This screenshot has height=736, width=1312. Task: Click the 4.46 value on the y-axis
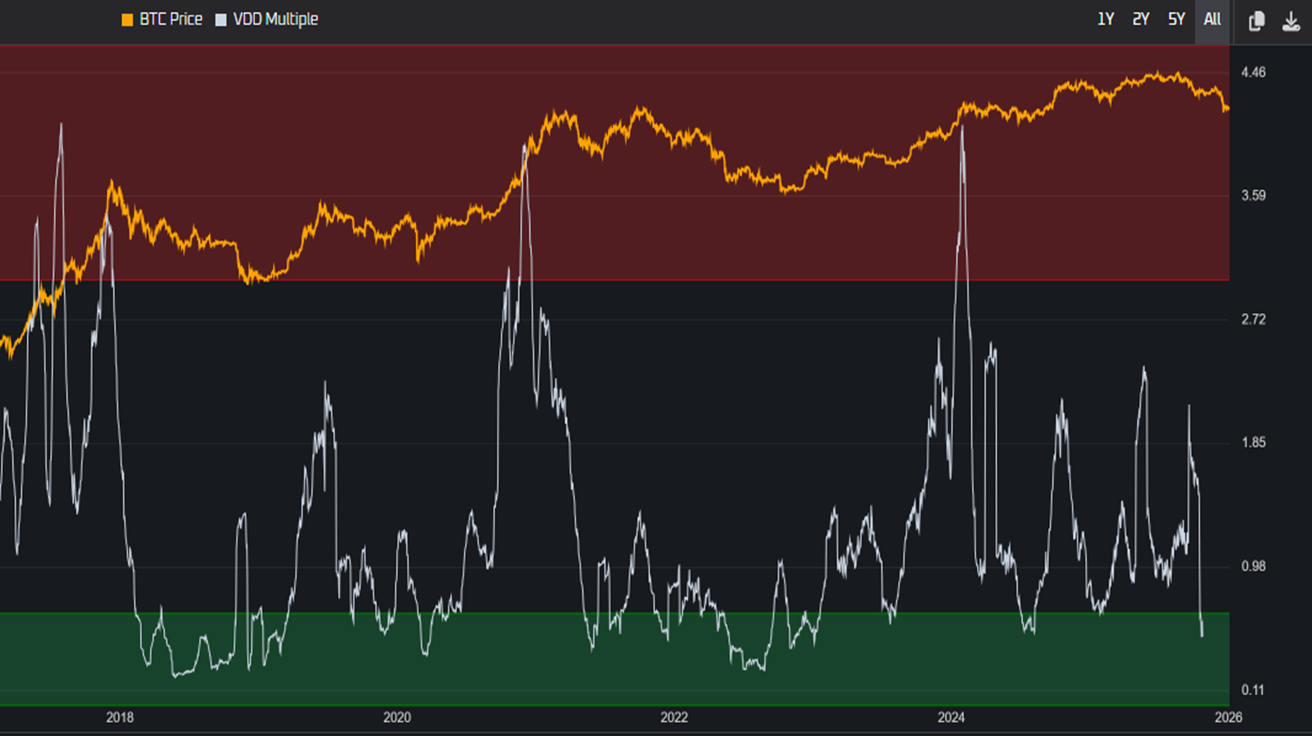tap(1254, 72)
